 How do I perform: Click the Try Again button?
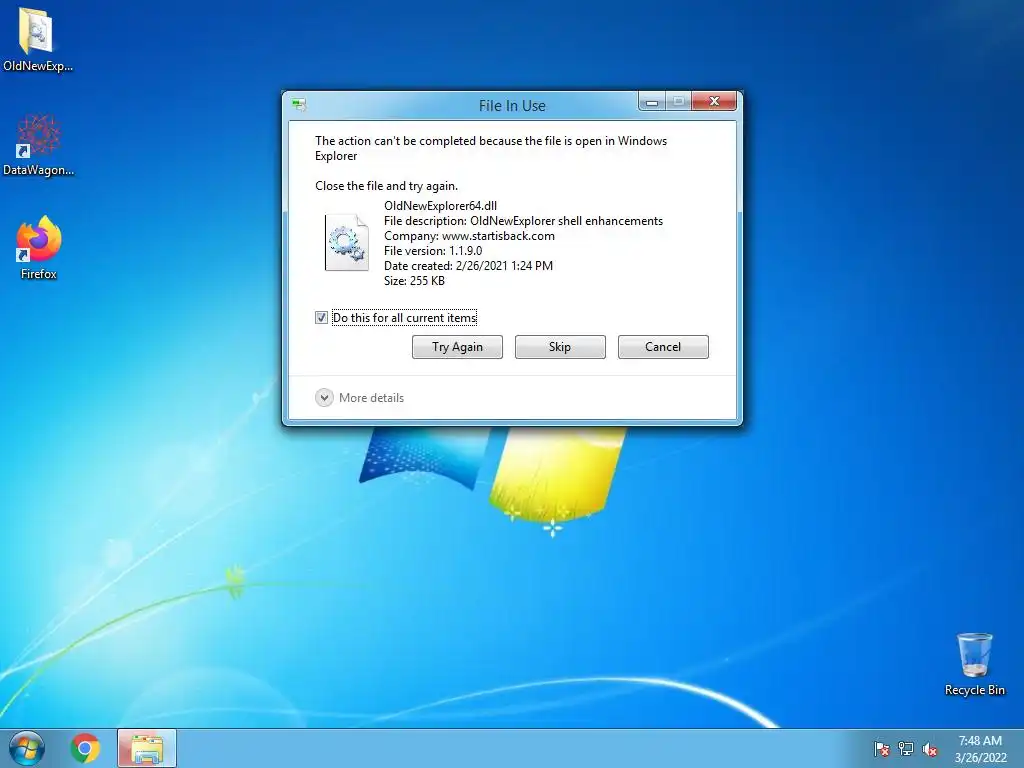tap(457, 347)
